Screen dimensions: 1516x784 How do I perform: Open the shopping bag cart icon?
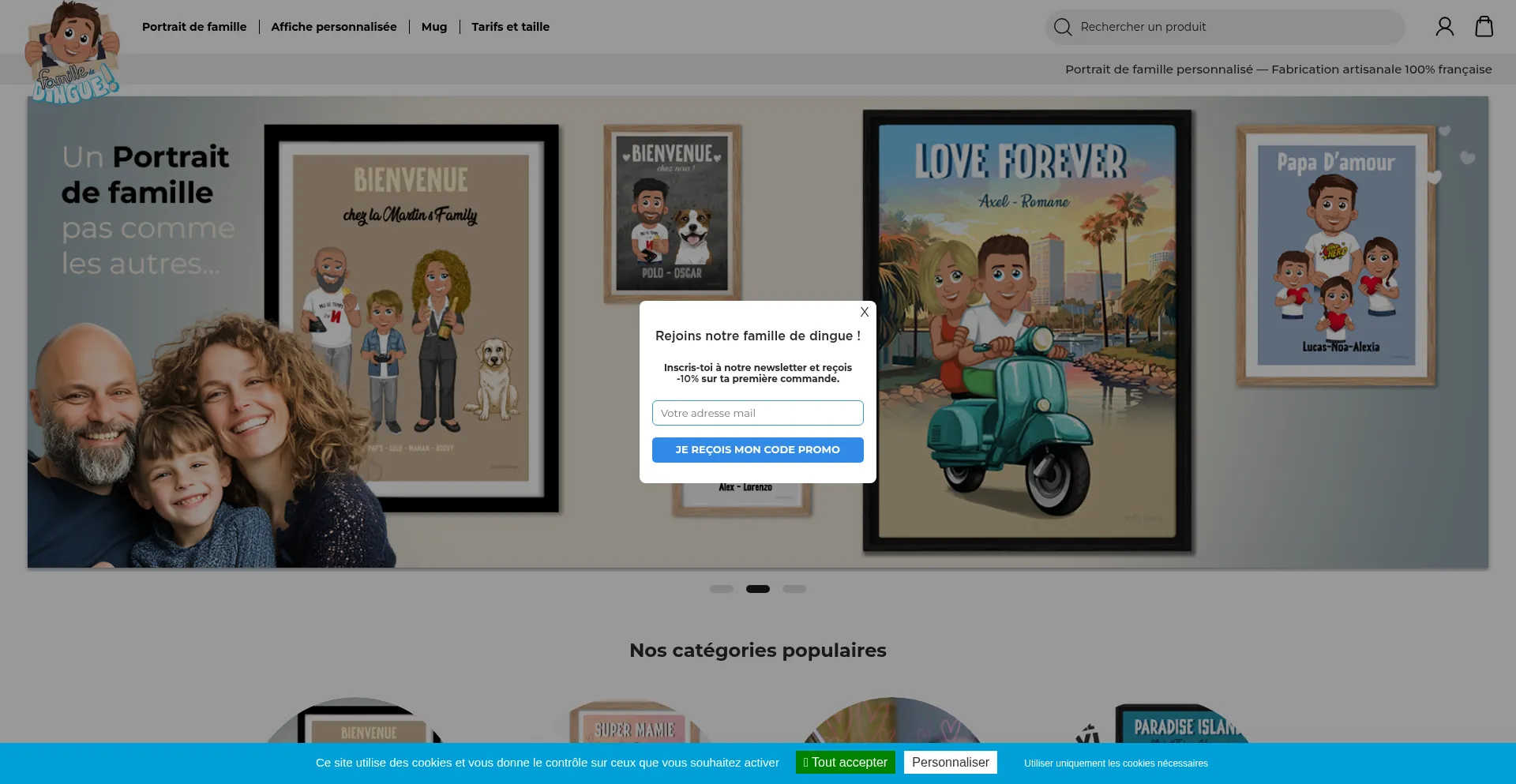pos(1484,27)
